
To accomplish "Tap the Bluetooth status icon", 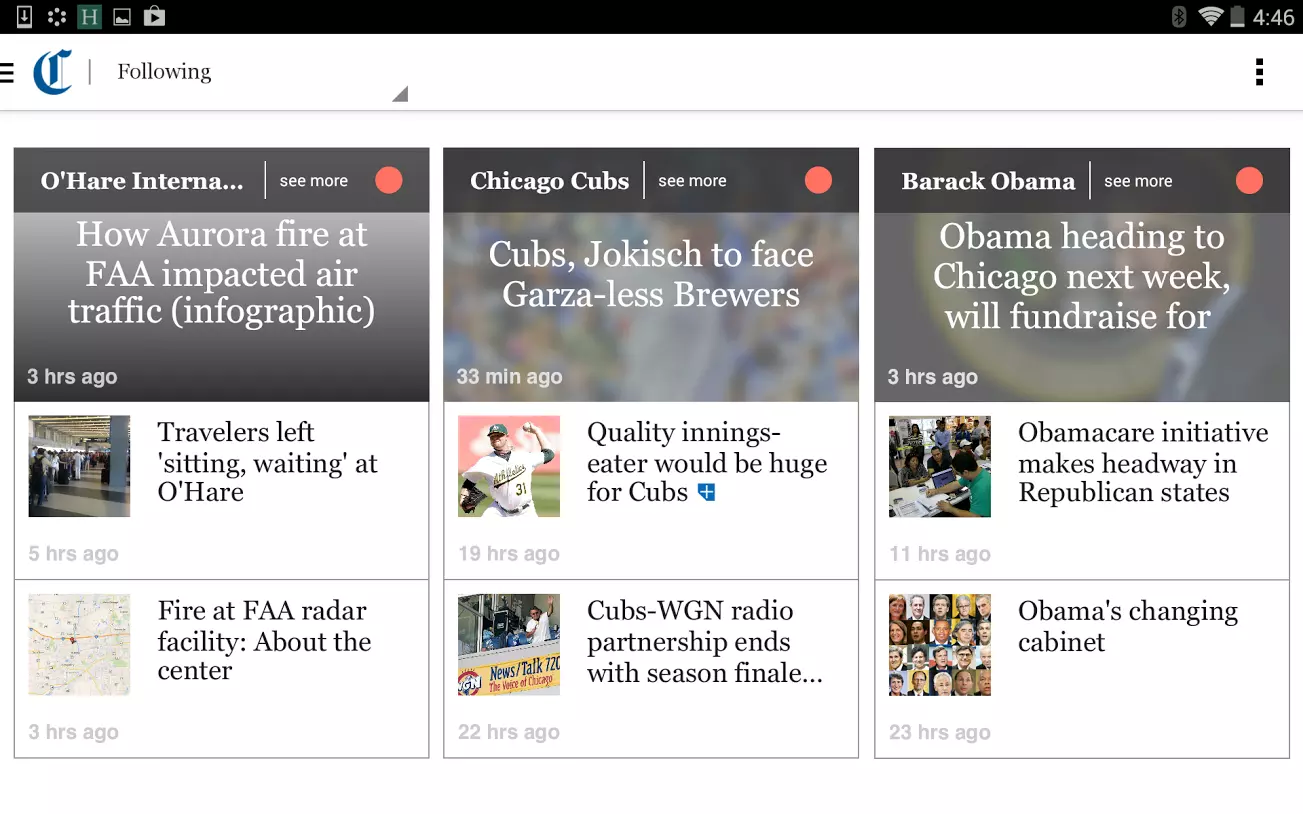I will 1179,17.
